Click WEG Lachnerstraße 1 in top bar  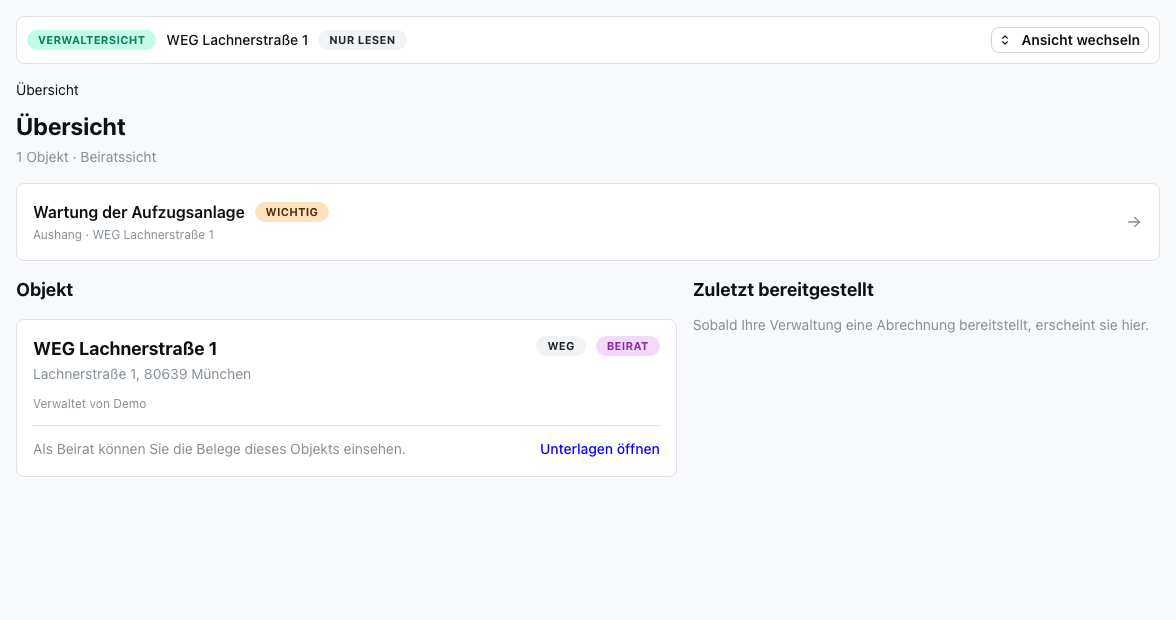(x=237, y=40)
